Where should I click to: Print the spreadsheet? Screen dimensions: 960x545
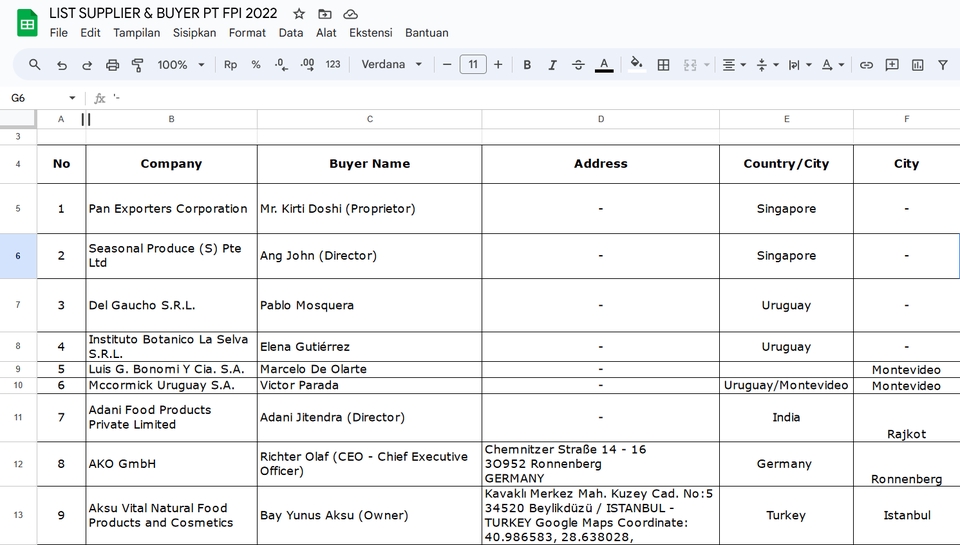[113, 64]
